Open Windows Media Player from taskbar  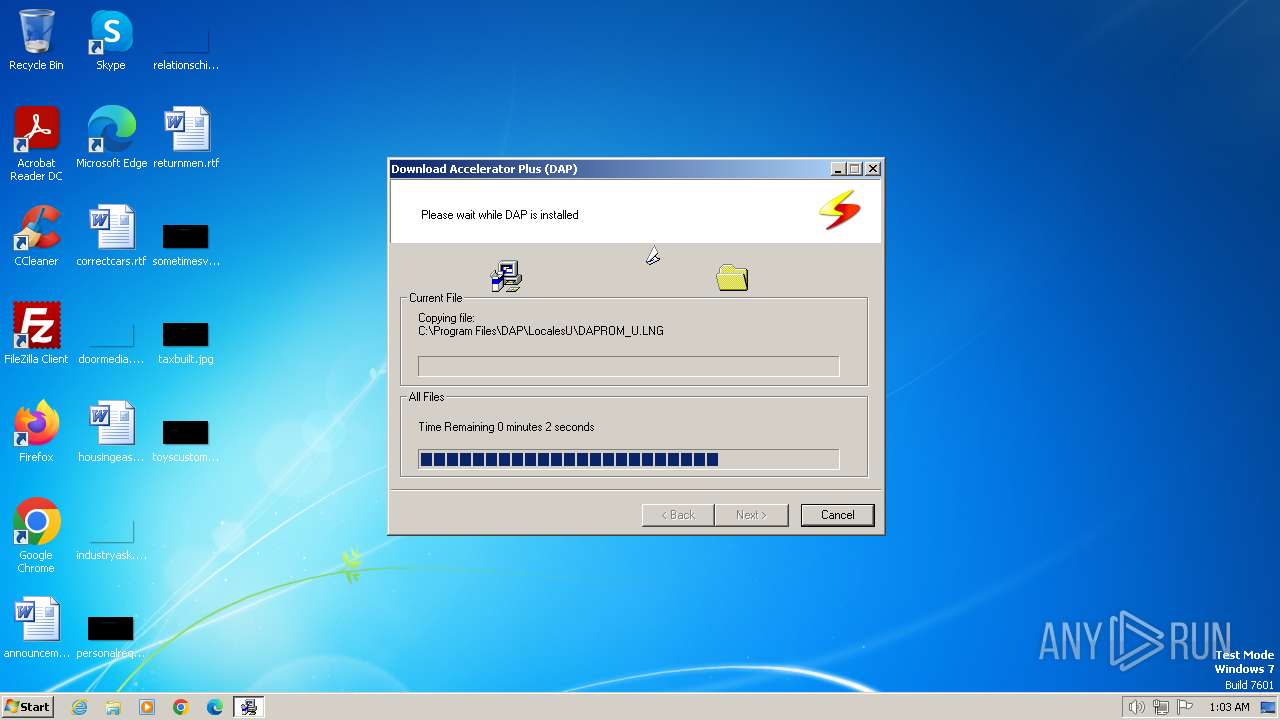click(147, 707)
